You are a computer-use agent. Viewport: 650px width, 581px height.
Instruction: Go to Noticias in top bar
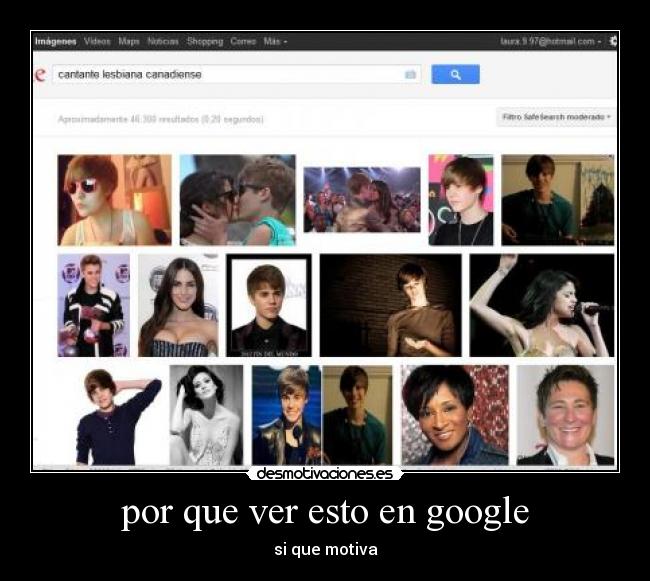click(163, 41)
